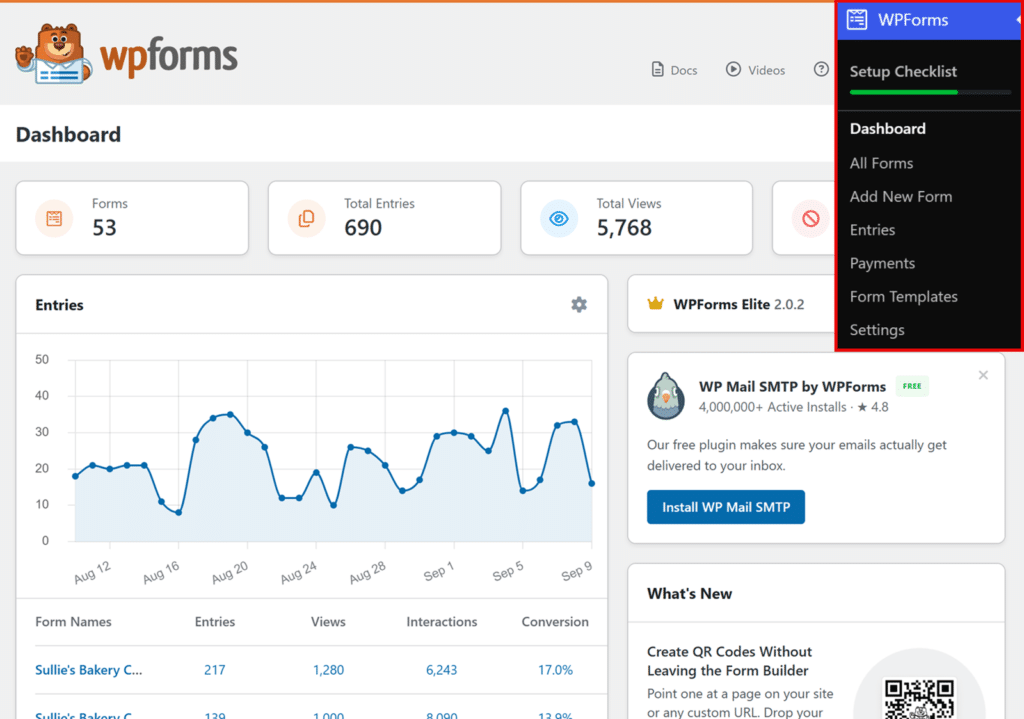The width and height of the screenshot is (1024, 719).
Task: Click the Dashboard page heading
Action: [69, 135]
